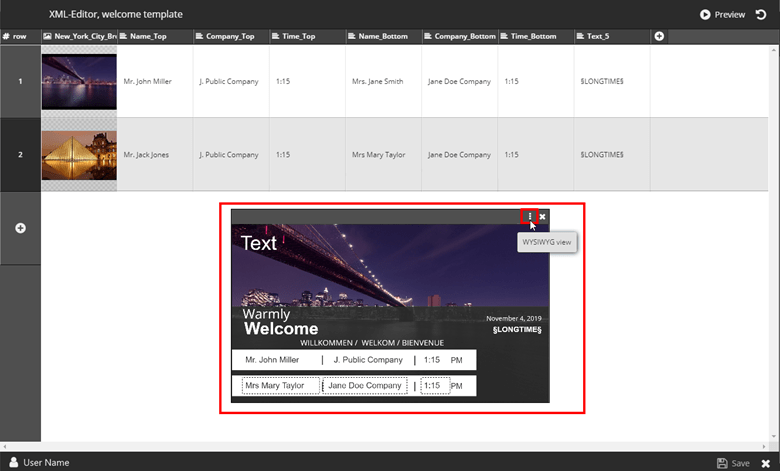Click the vertical scrollbar down arrow
The height and width of the screenshot is (471, 780).
point(774,437)
